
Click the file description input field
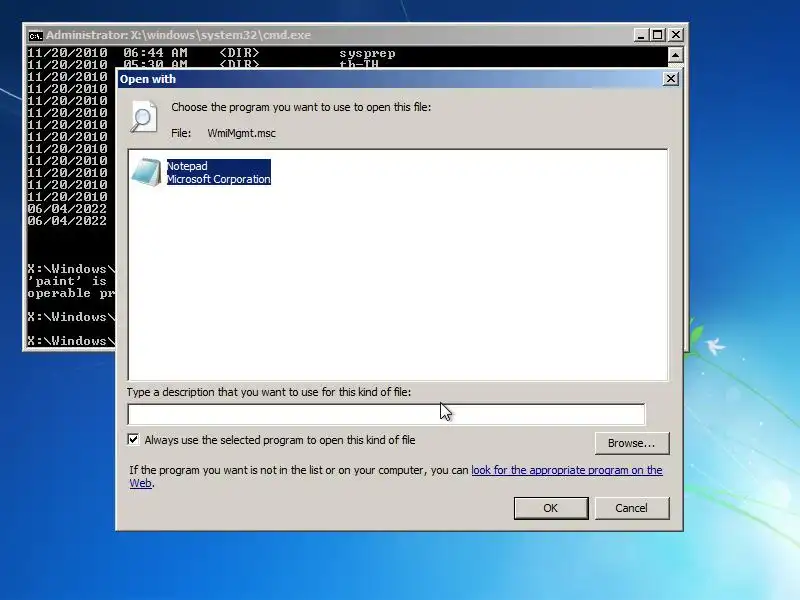coord(386,414)
